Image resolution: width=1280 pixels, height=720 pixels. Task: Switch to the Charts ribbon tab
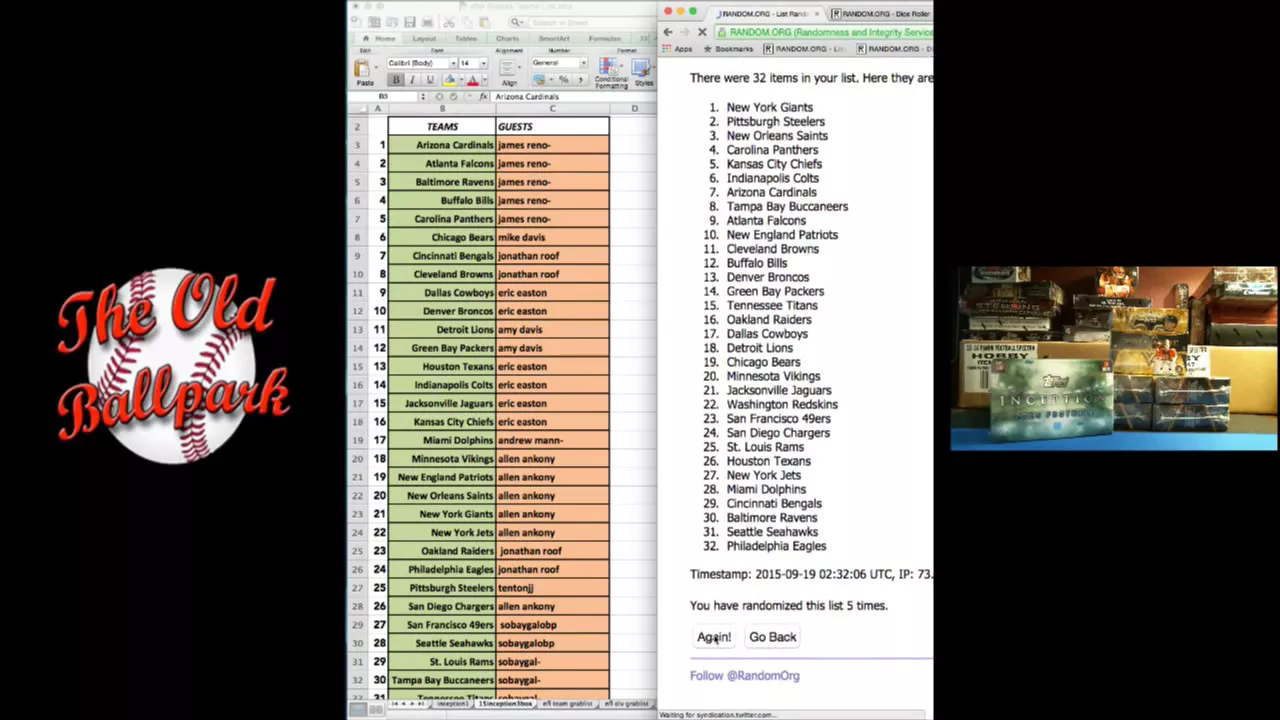pyautogui.click(x=507, y=38)
